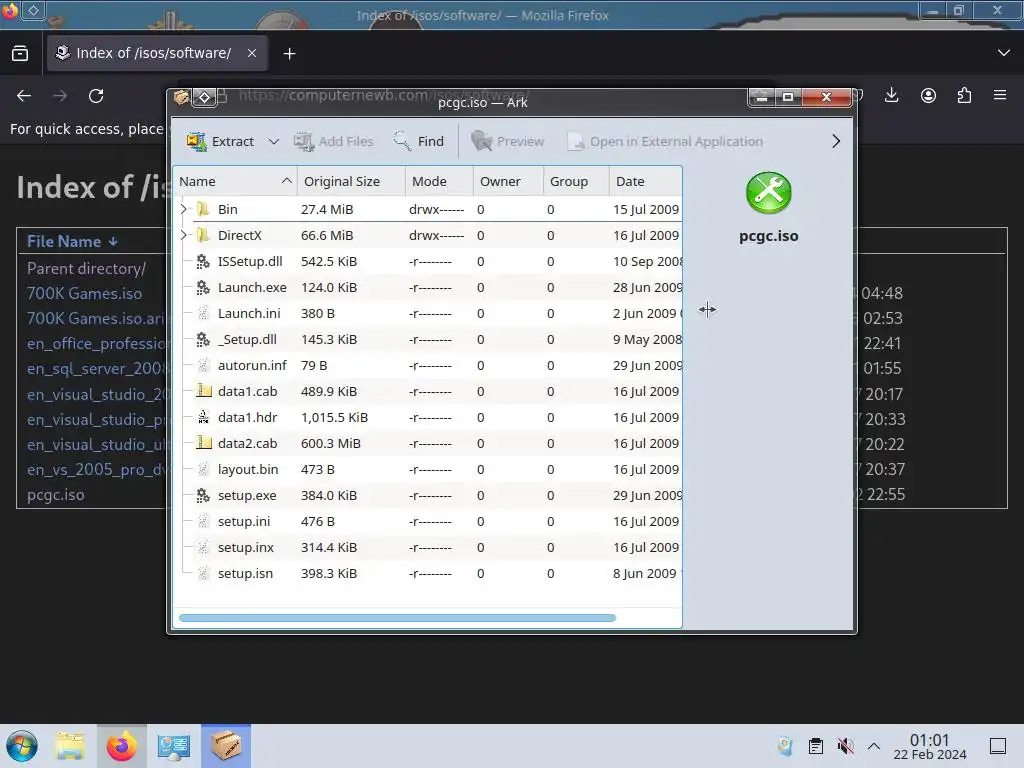The width and height of the screenshot is (1024, 768).
Task: Open the 700K Games.iso link
Action: coord(84,293)
